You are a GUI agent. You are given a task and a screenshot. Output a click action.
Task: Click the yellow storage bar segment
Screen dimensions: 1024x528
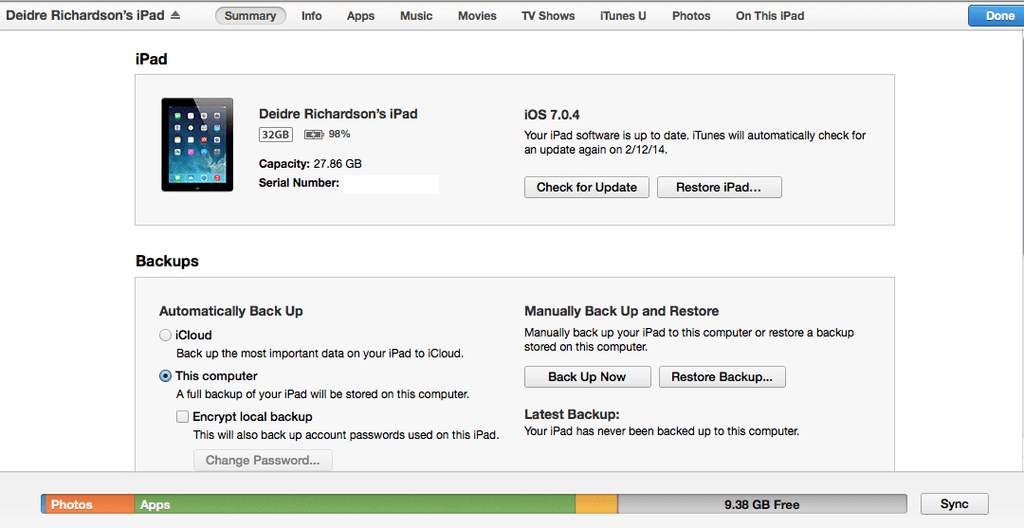596,504
